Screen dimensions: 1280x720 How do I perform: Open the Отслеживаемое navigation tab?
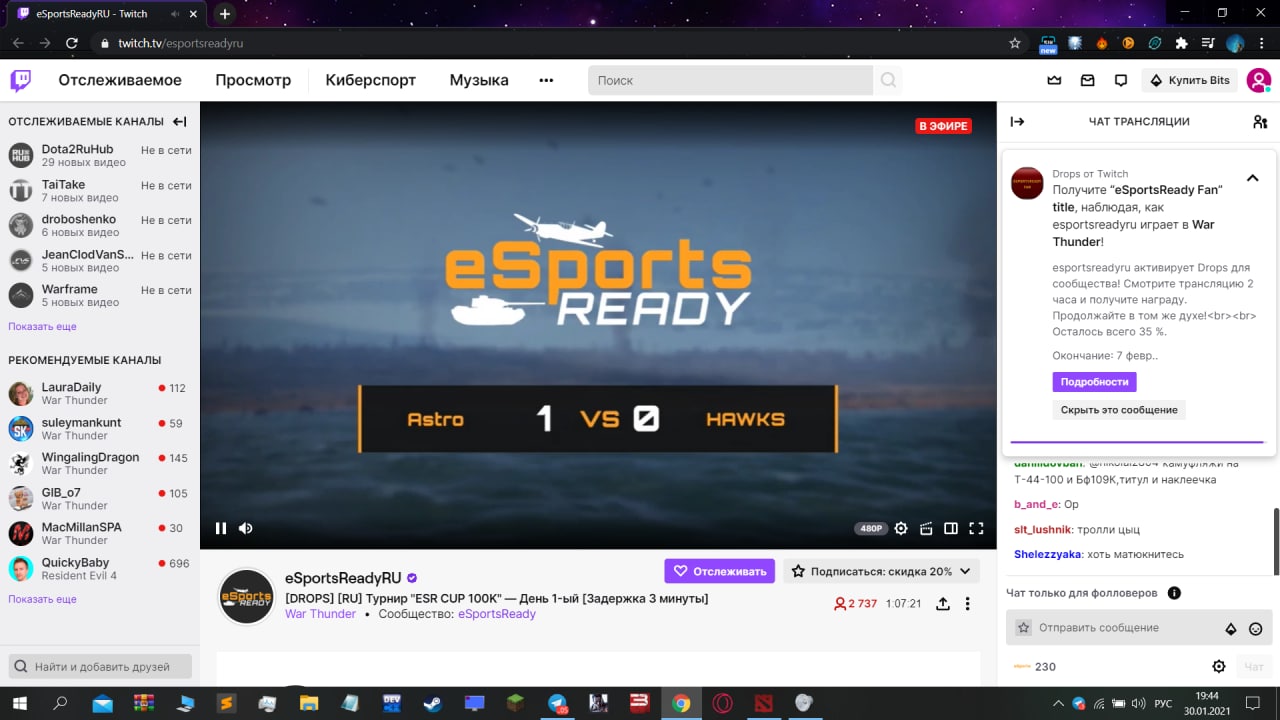(120, 80)
